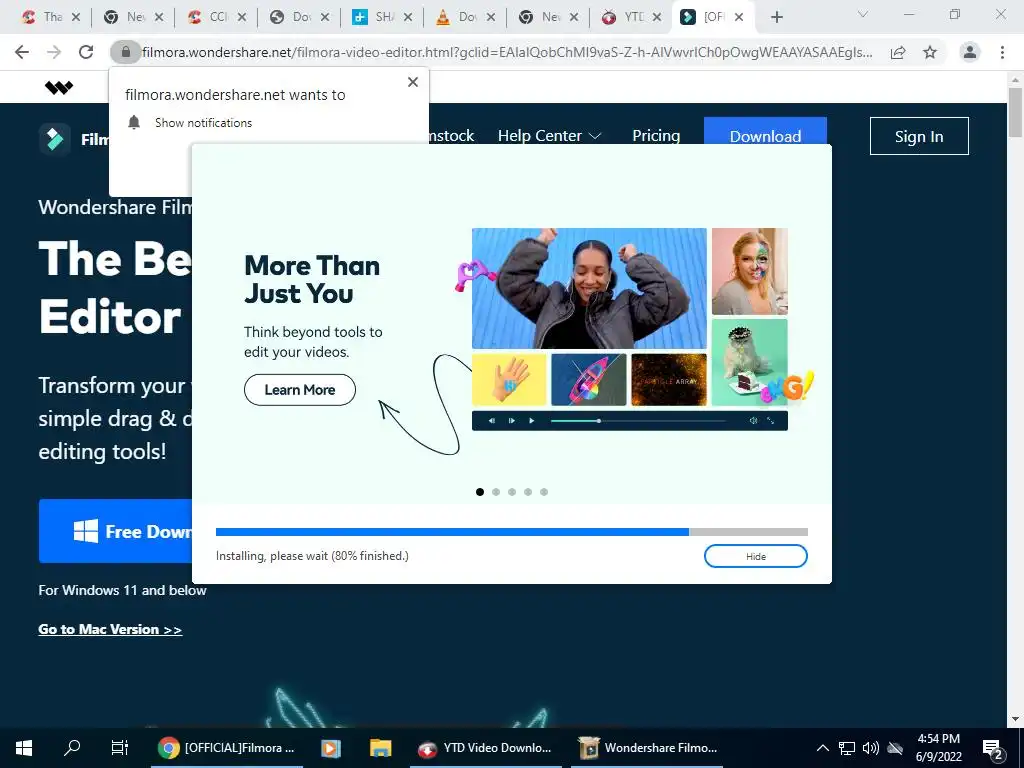Bookmark this page with star icon
Image resolution: width=1024 pixels, height=768 pixels.
[930, 52]
